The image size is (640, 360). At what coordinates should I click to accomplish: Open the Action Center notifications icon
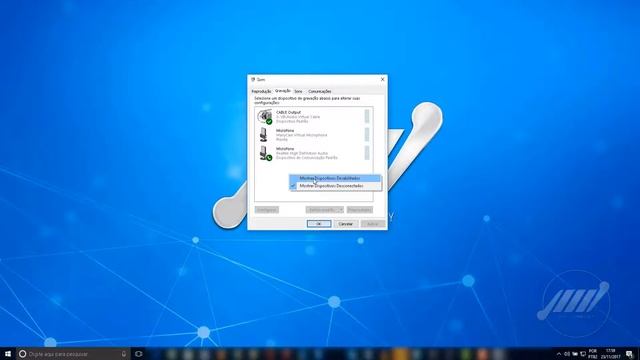629,354
